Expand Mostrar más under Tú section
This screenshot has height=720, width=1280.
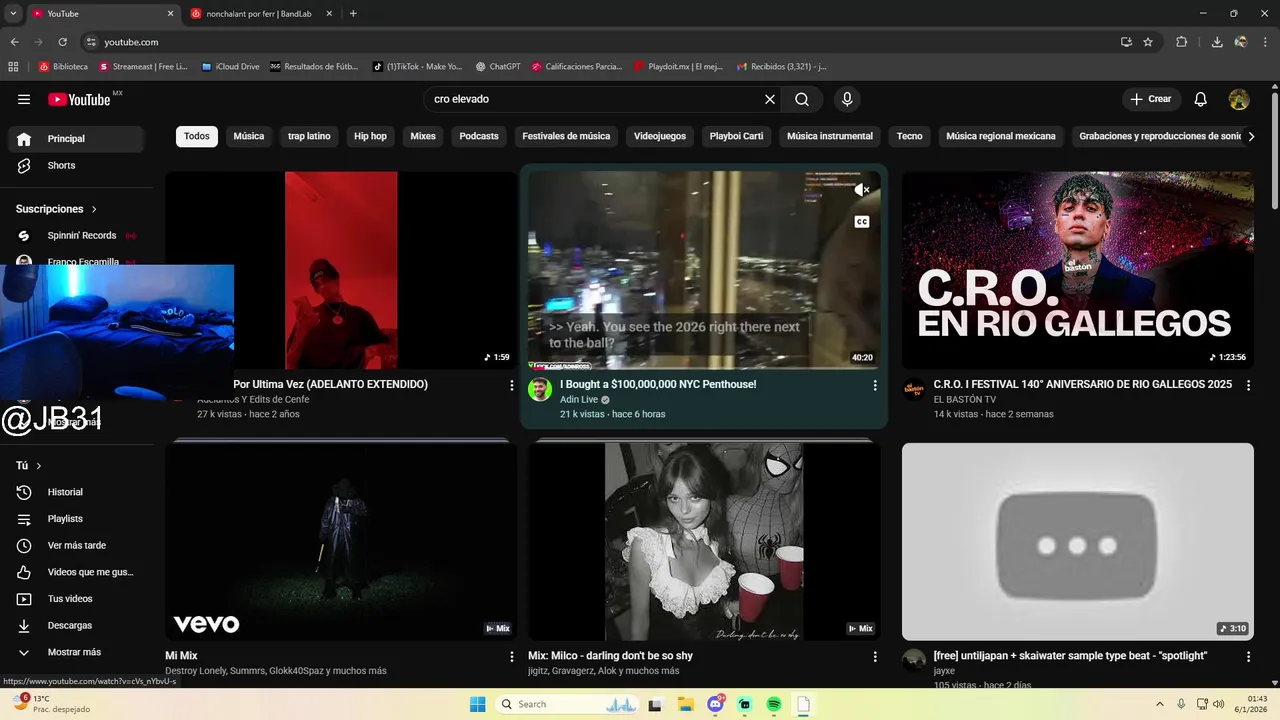pyautogui.click(x=76, y=652)
